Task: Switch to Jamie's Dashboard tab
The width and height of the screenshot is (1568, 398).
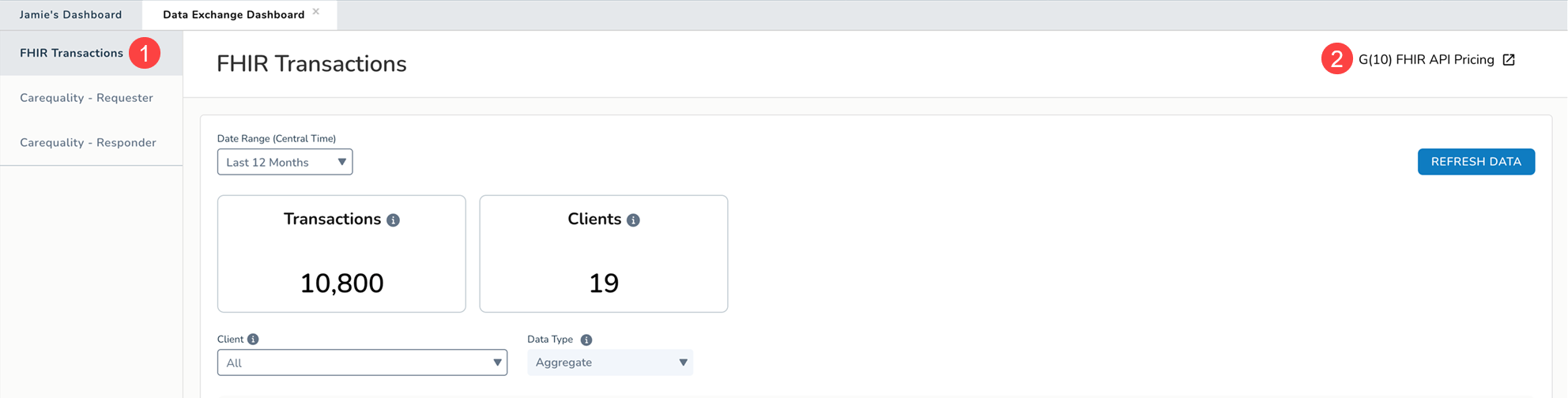Action: click(x=71, y=15)
